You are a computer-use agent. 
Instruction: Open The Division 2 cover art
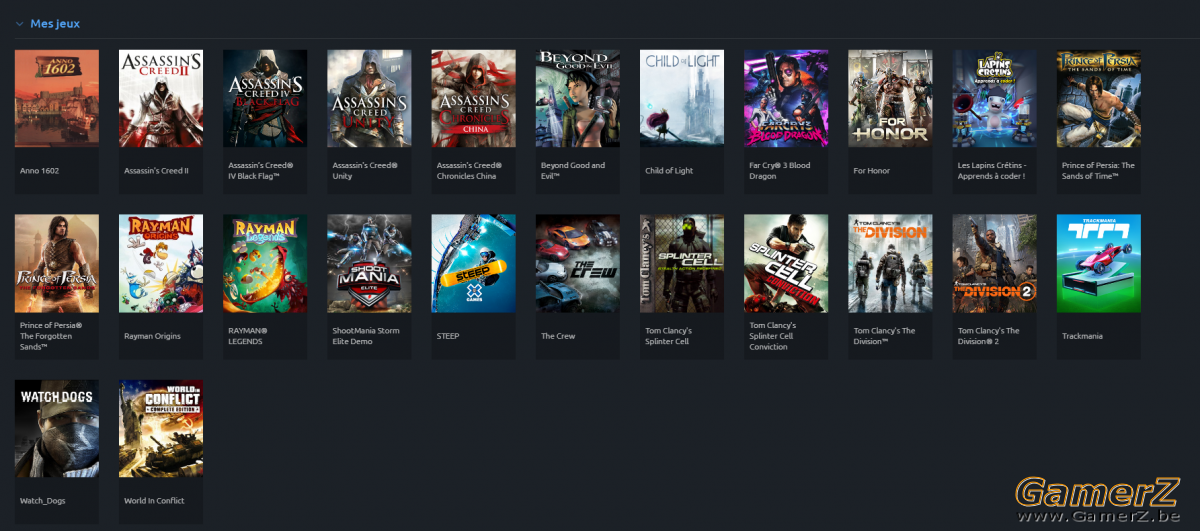(994, 263)
